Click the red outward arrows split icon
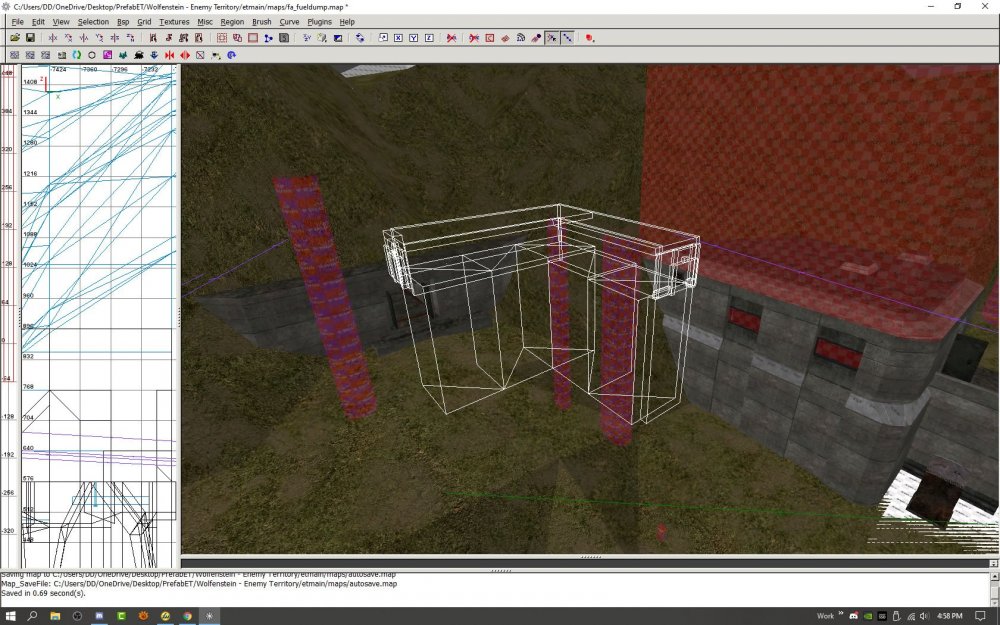The image size is (1000, 625). click(185, 55)
